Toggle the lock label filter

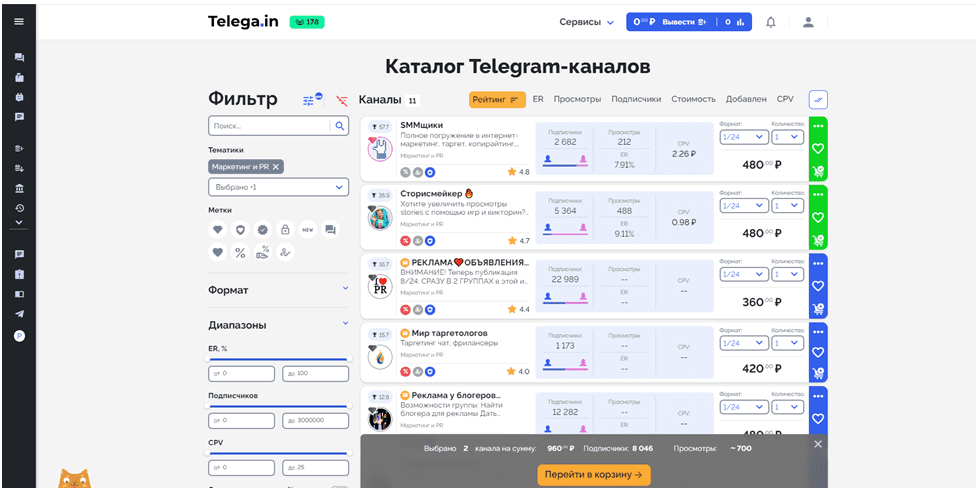[x=285, y=229]
